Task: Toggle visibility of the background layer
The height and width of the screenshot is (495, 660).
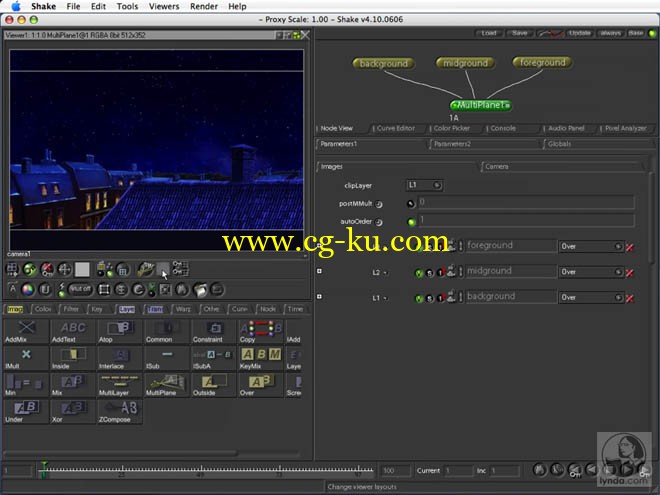Action: coord(419,299)
